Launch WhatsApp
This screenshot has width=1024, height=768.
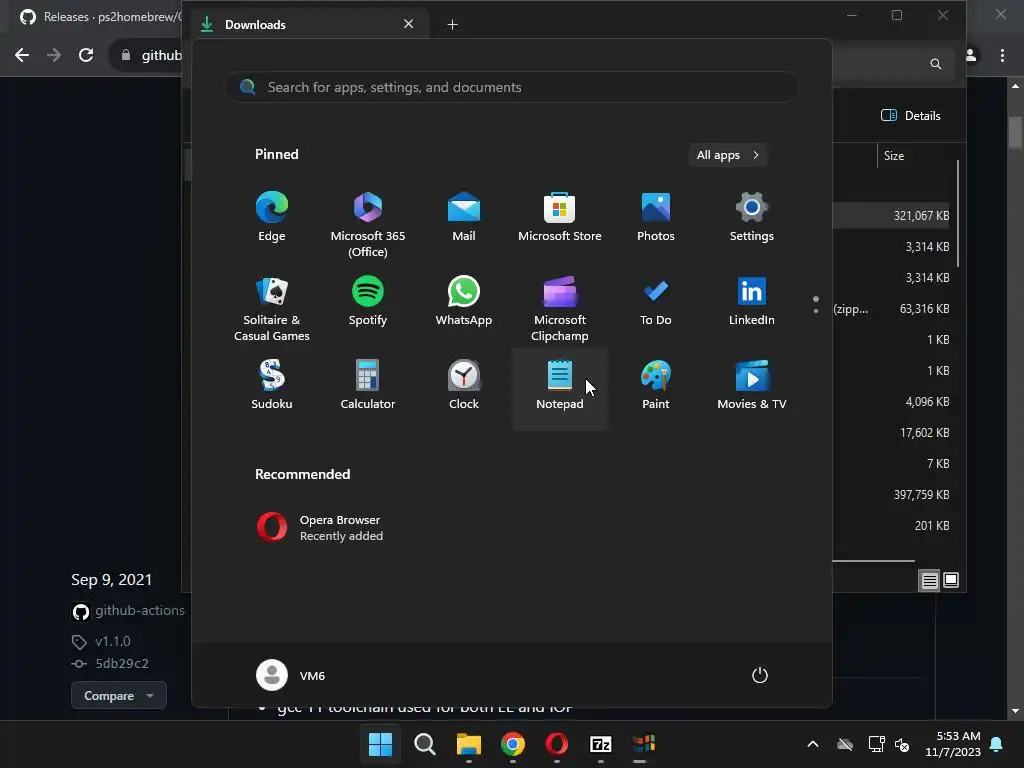[464, 302]
